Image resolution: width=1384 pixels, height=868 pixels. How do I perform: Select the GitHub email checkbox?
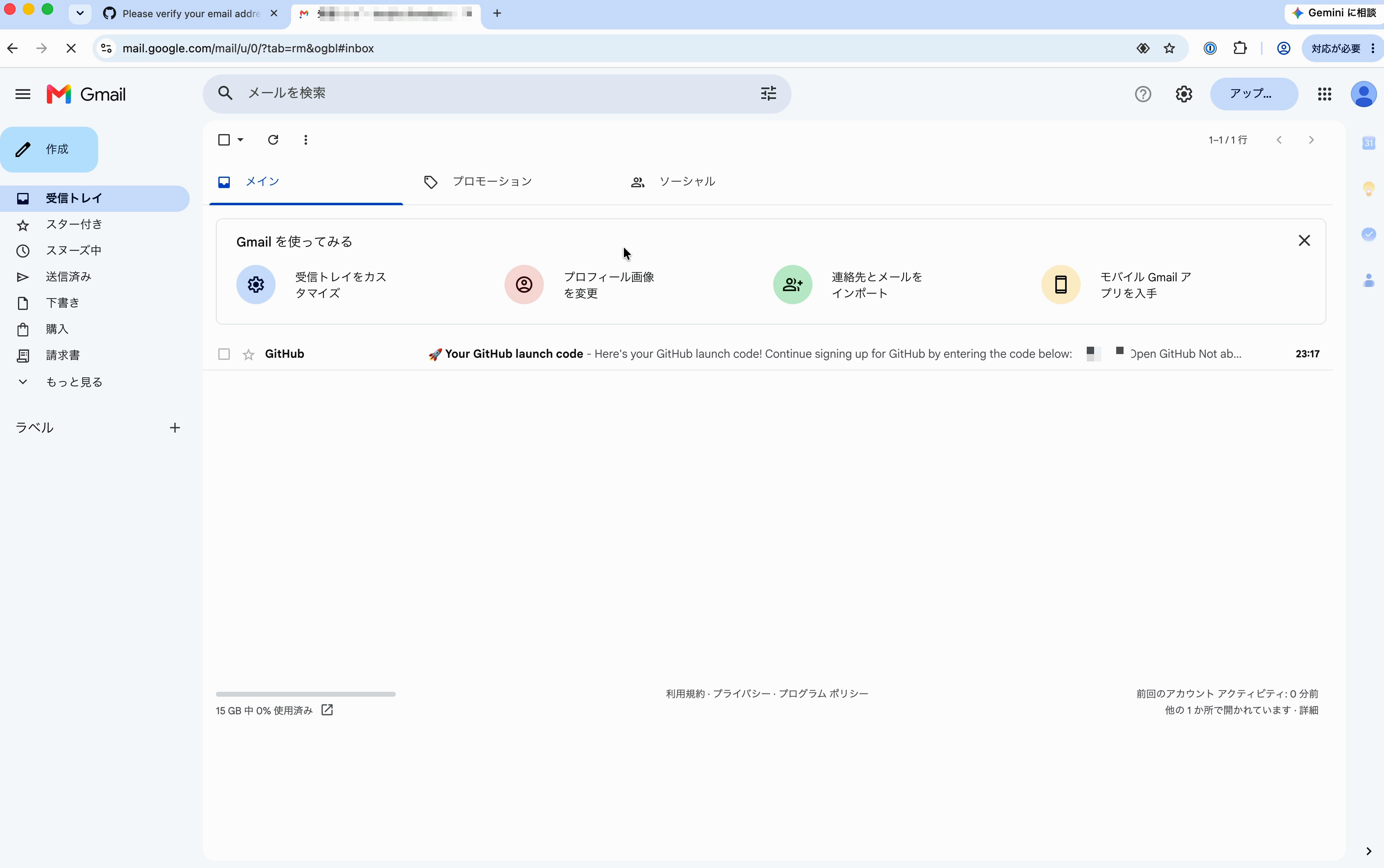tap(224, 354)
